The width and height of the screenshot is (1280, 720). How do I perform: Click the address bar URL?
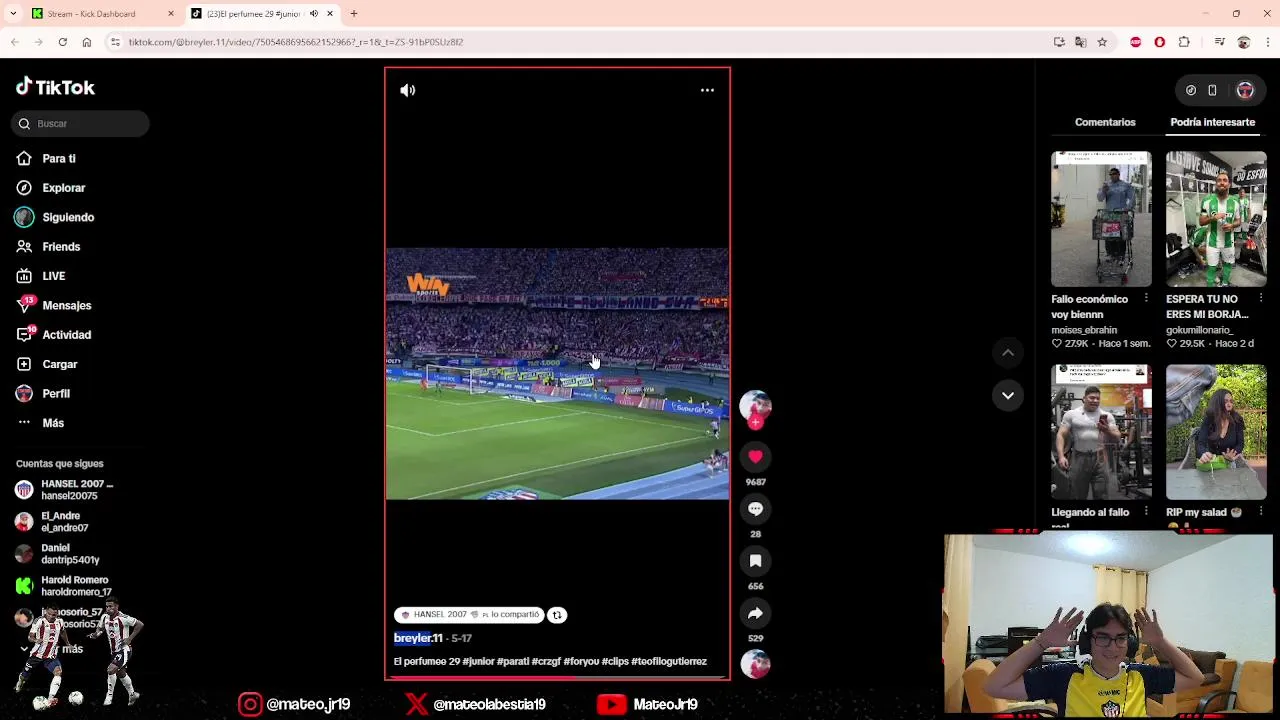click(295, 42)
